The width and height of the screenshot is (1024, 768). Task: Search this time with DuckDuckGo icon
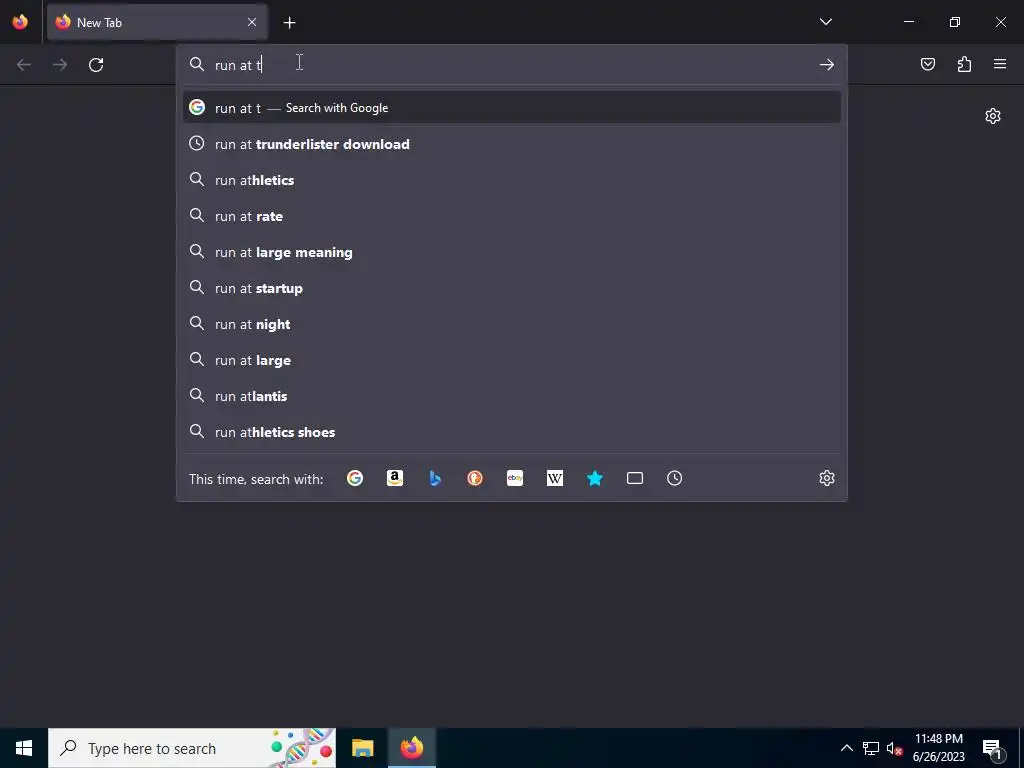[475, 479]
